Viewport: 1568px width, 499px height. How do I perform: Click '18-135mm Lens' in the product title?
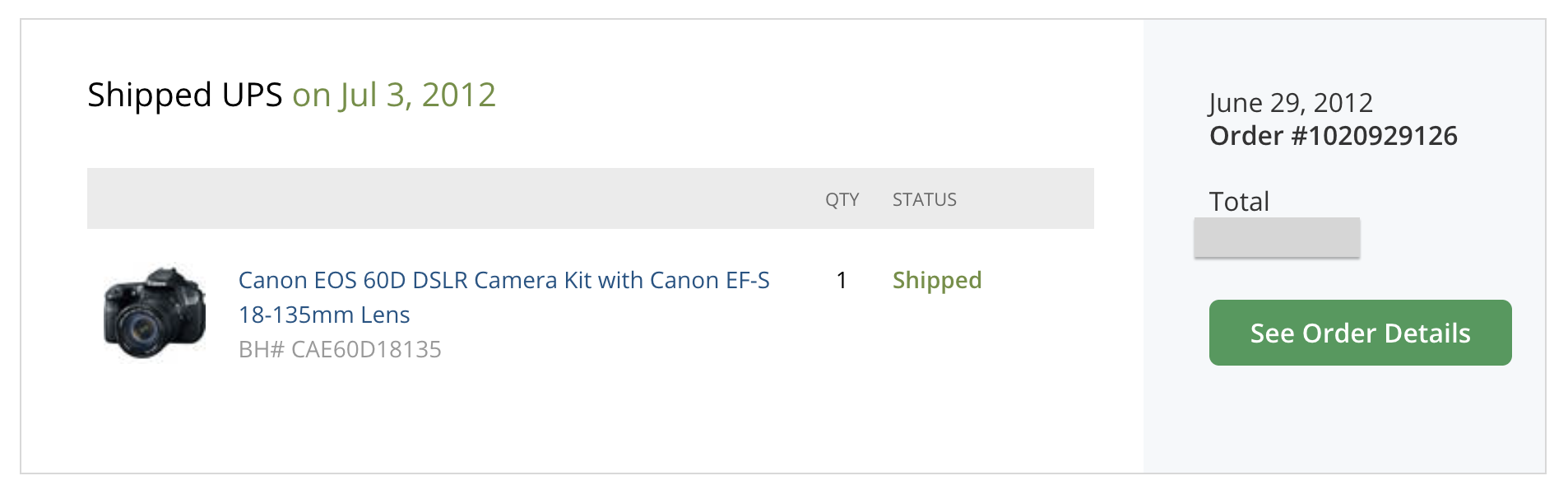(x=324, y=315)
